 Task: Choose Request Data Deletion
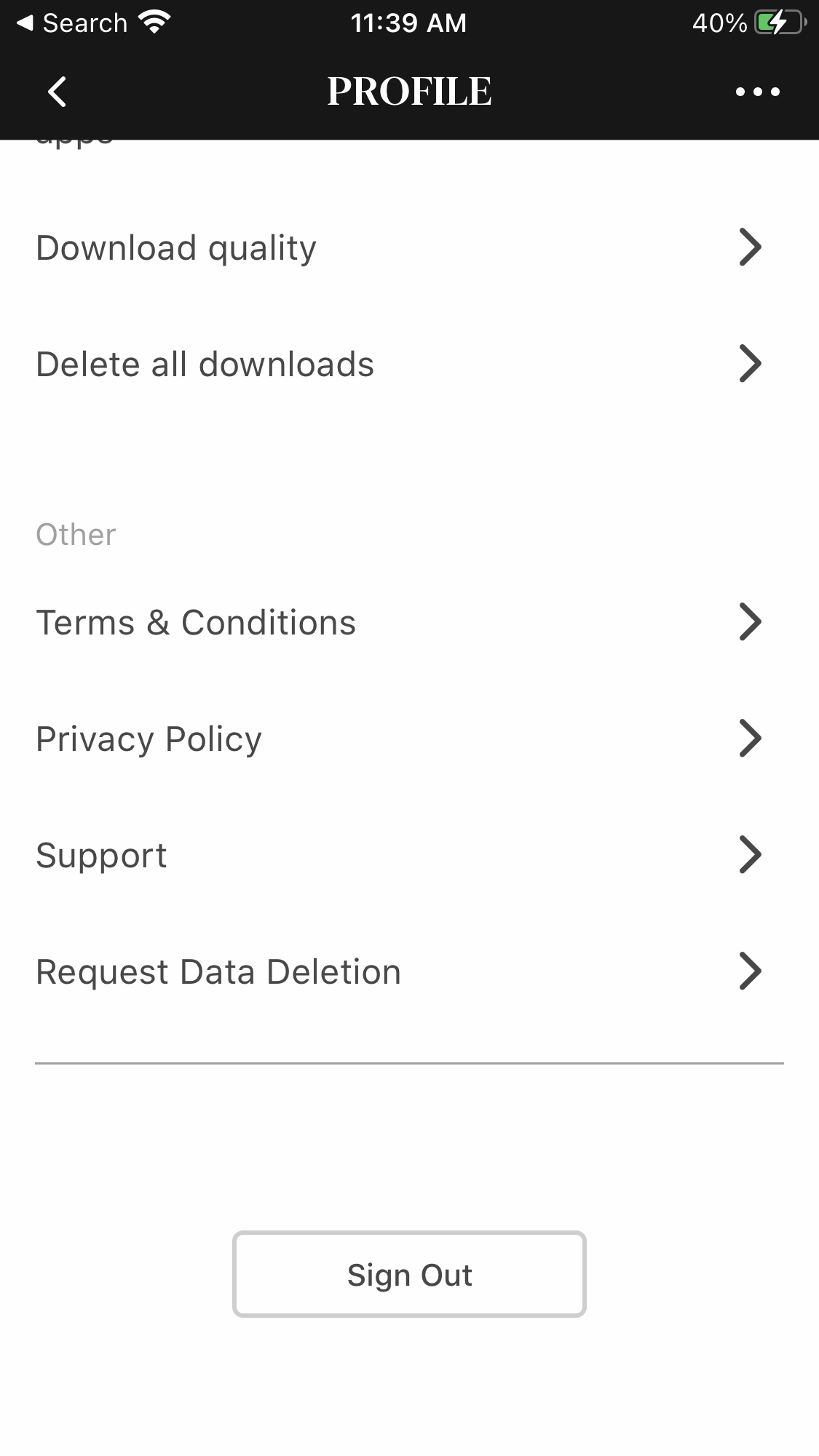[x=218, y=972]
